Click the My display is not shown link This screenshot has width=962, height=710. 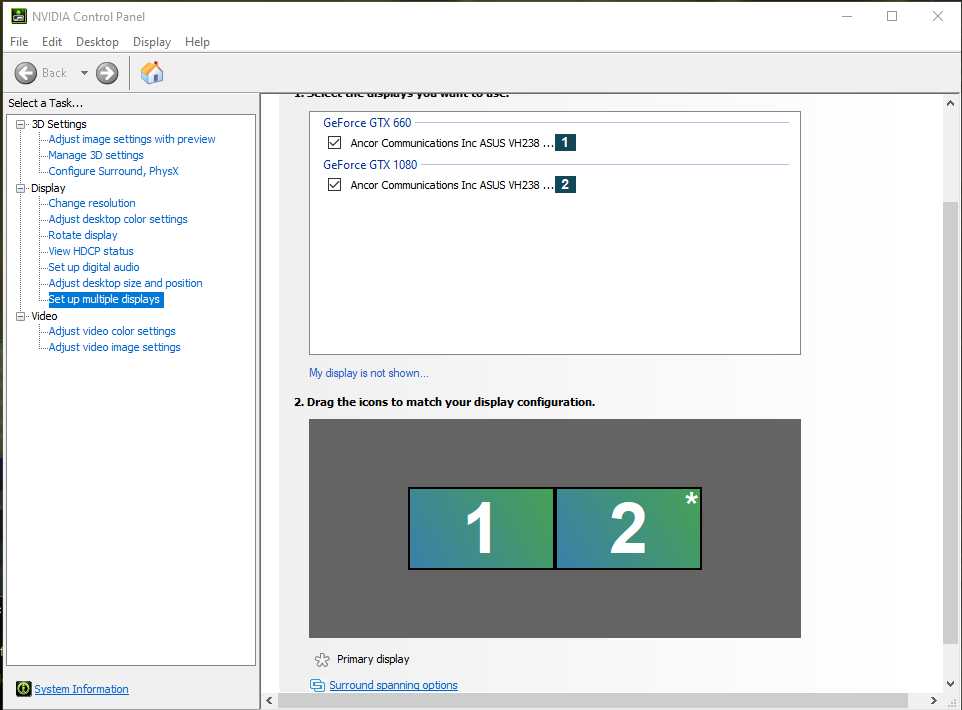click(369, 373)
